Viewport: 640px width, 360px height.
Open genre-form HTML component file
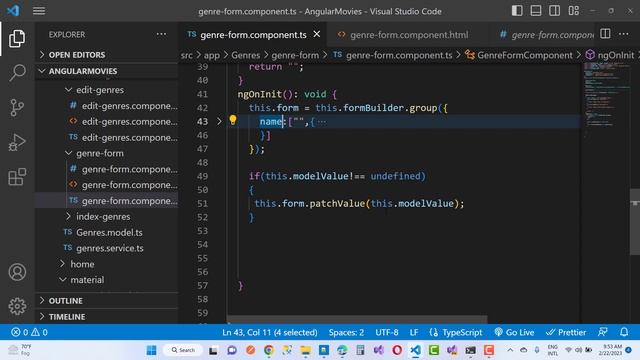point(129,185)
